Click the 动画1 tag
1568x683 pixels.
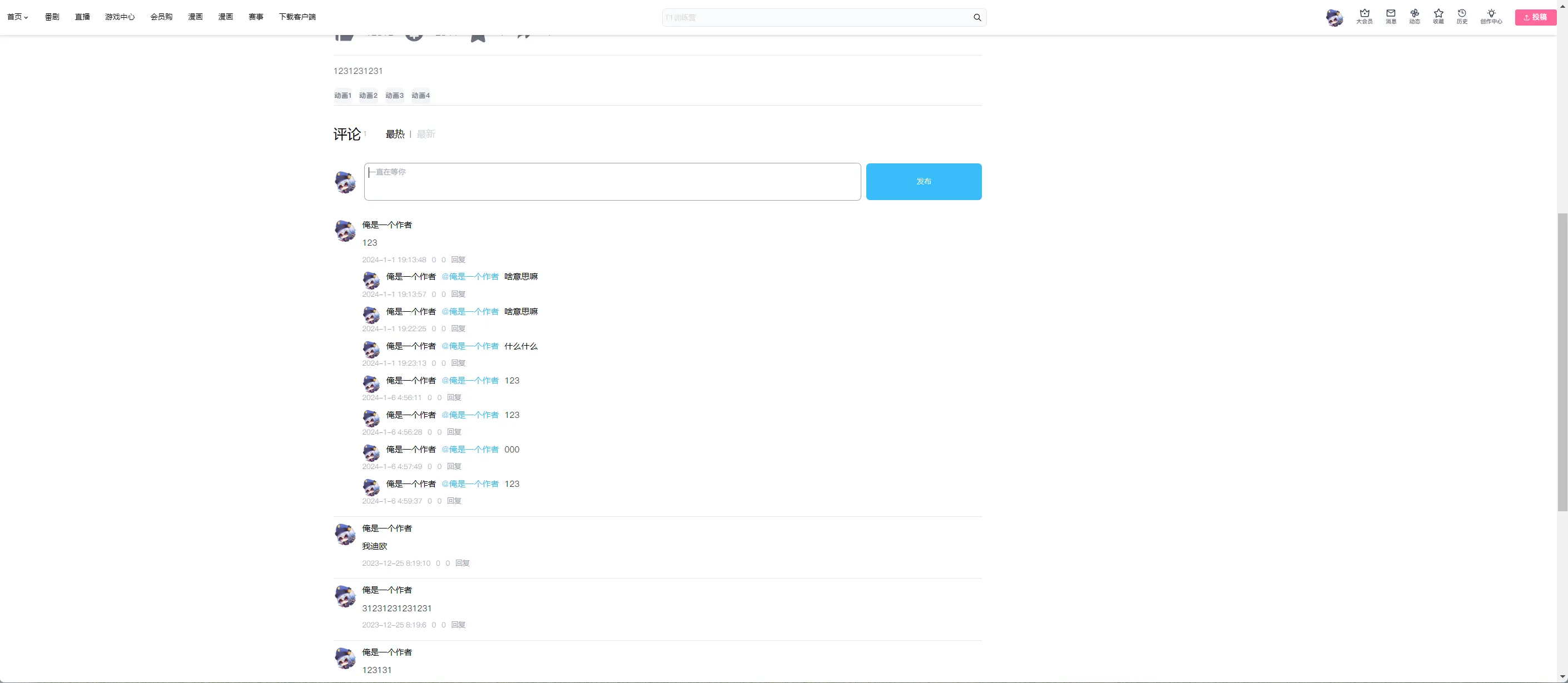pyautogui.click(x=343, y=96)
